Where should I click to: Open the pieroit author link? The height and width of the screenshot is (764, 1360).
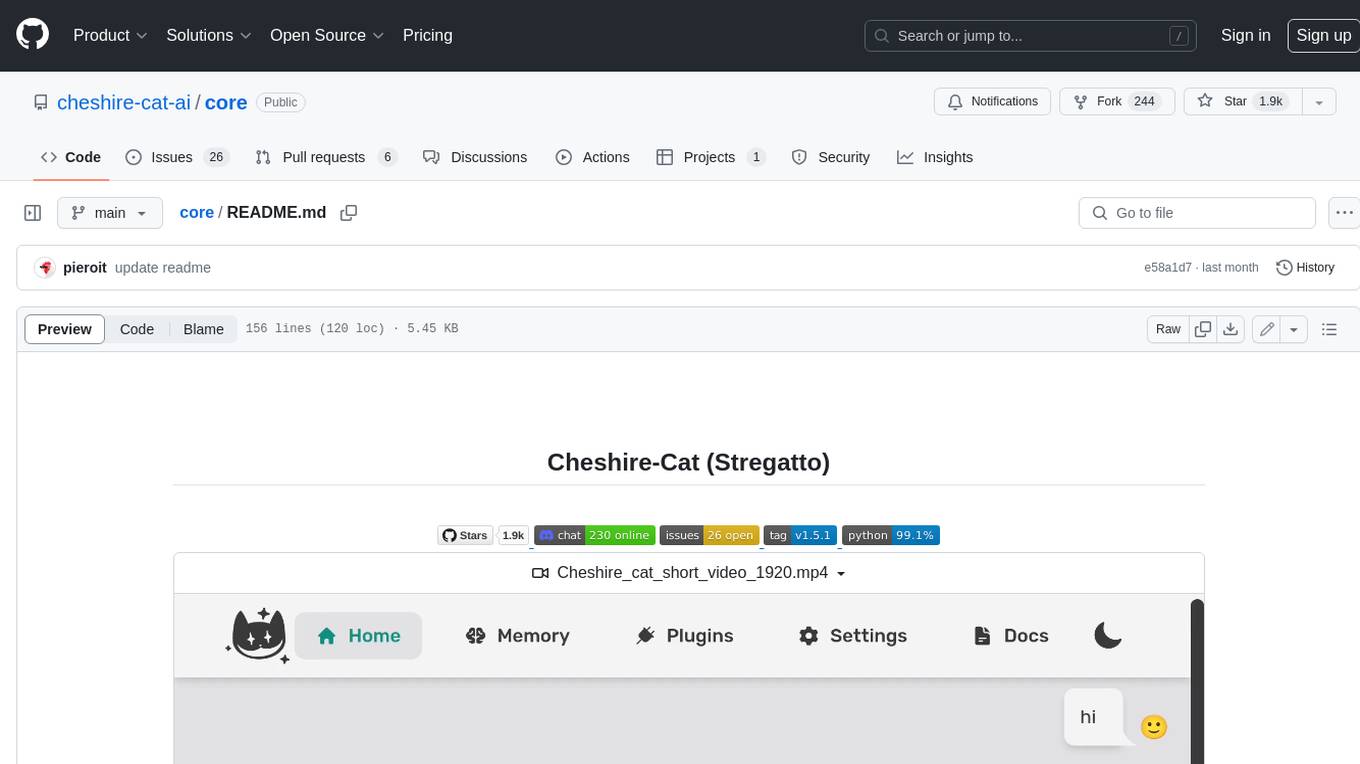pos(85,268)
